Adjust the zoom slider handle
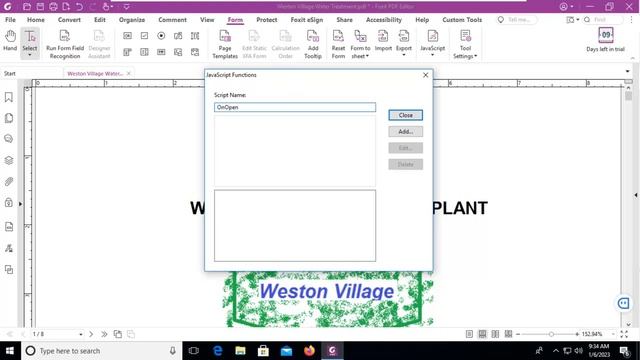640x360 pixels. (x=551, y=334)
